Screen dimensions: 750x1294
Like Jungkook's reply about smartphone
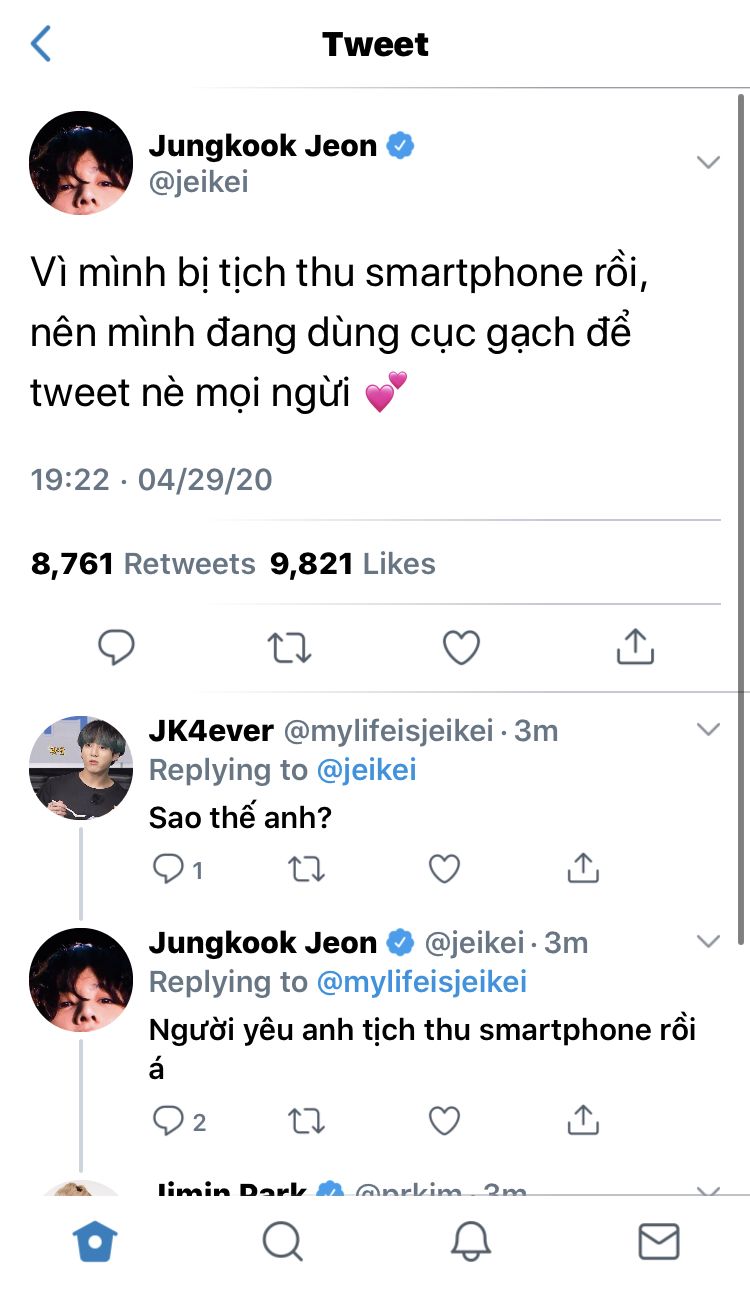coord(444,1120)
